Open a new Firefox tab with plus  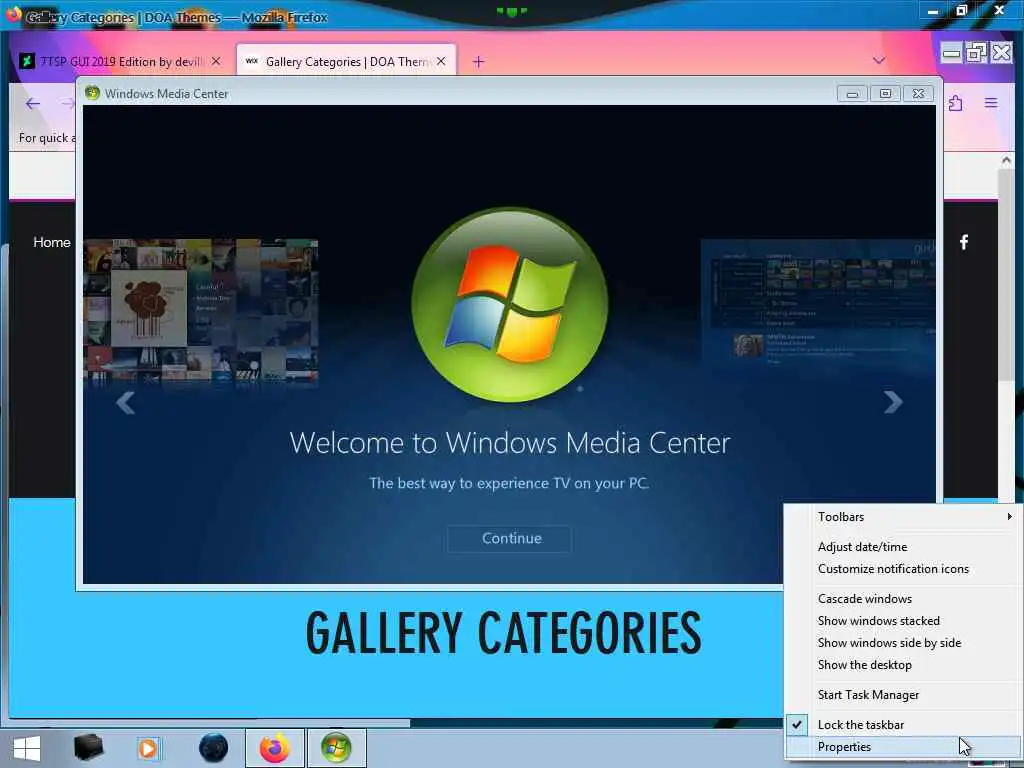point(478,61)
